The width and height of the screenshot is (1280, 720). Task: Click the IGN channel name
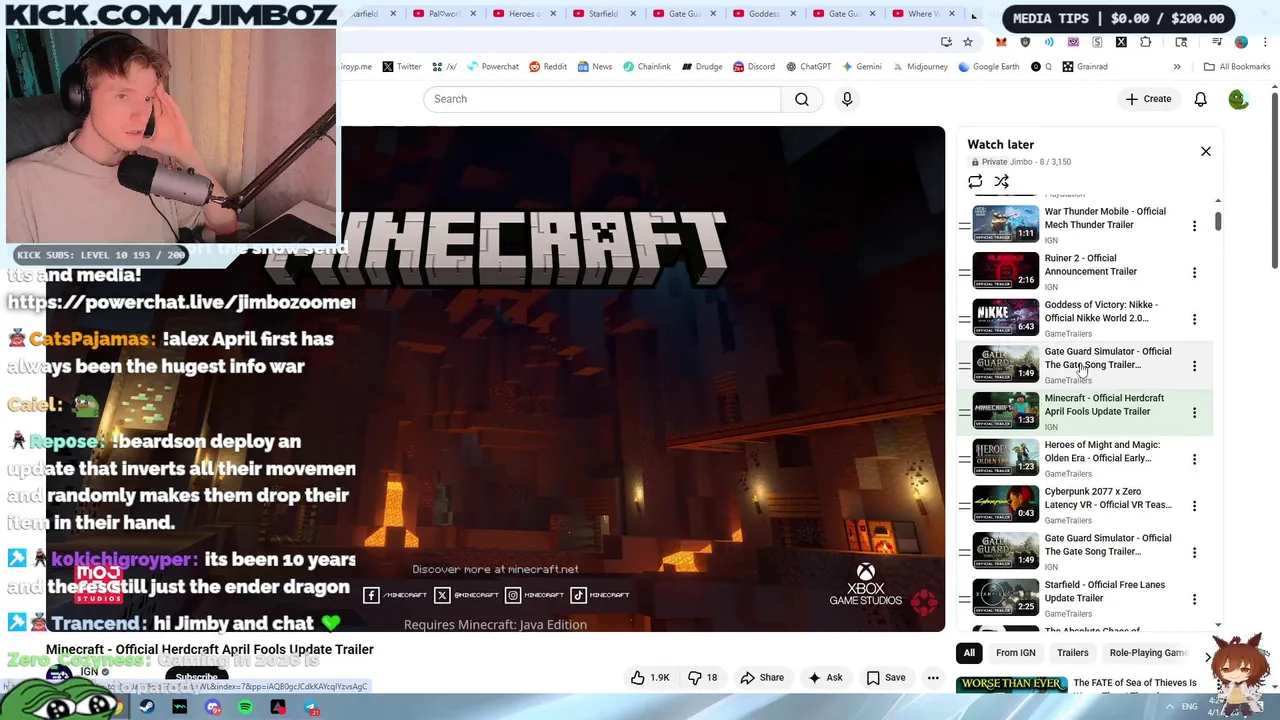pos(89,671)
